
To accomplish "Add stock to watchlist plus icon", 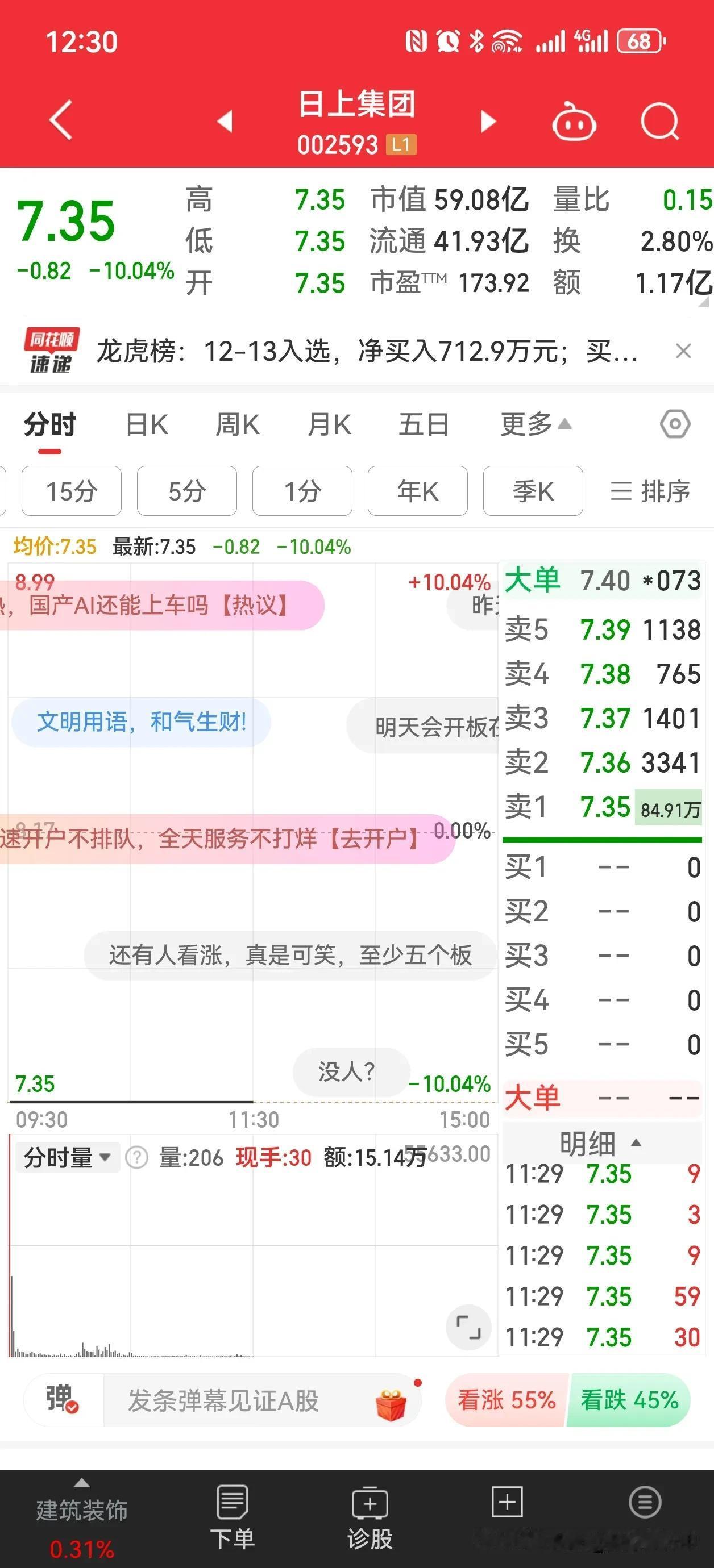I will coord(507,1502).
